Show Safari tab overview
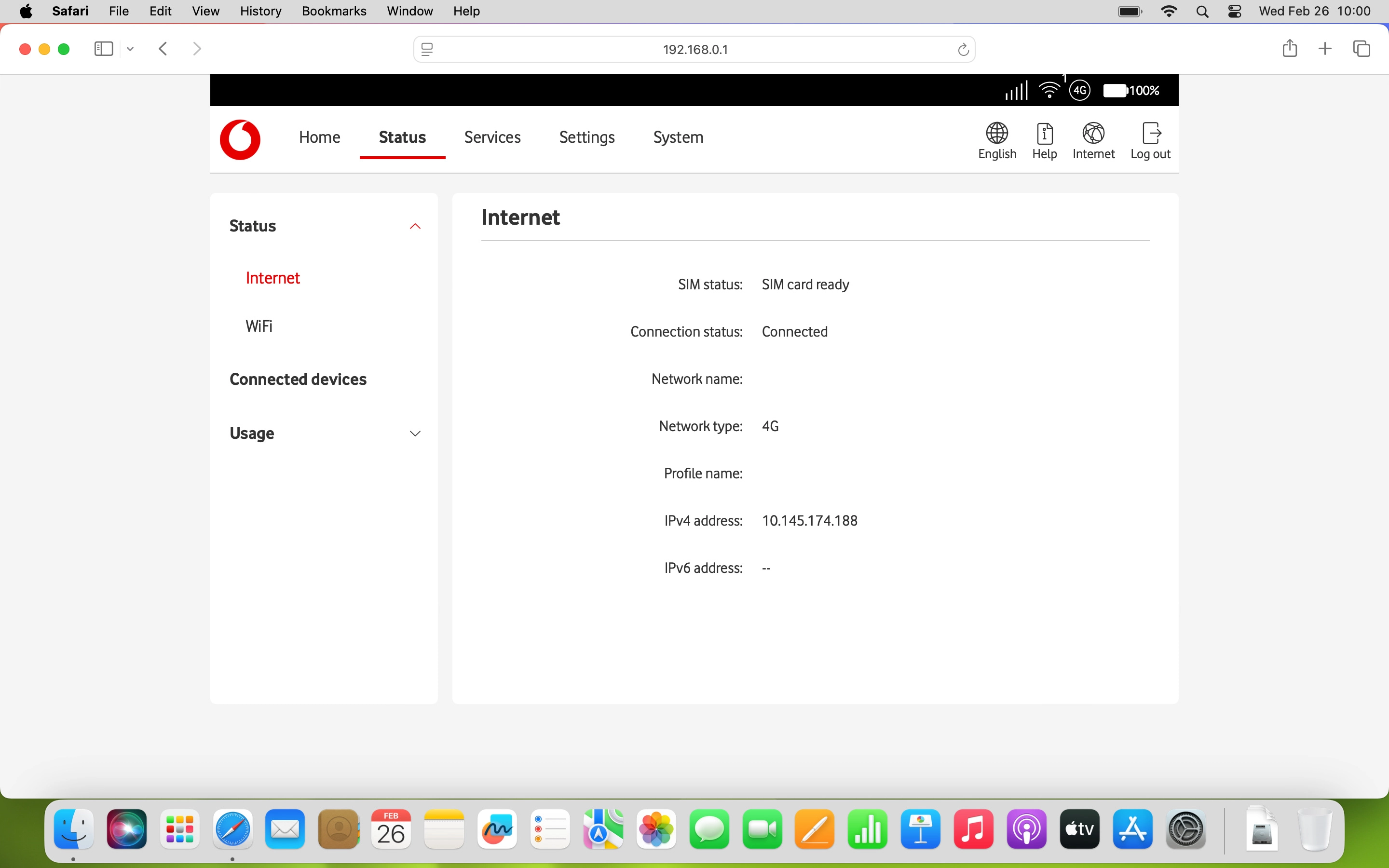 coord(1362,49)
